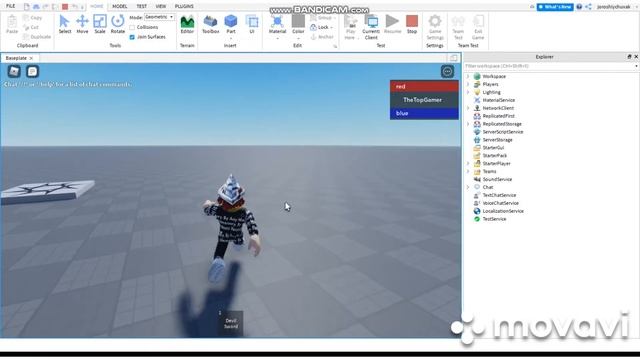The width and height of the screenshot is (640, 360).
Task: Select the Devil Sword hotbar slot
Action: pyautogui.click(x=231, y=323)
